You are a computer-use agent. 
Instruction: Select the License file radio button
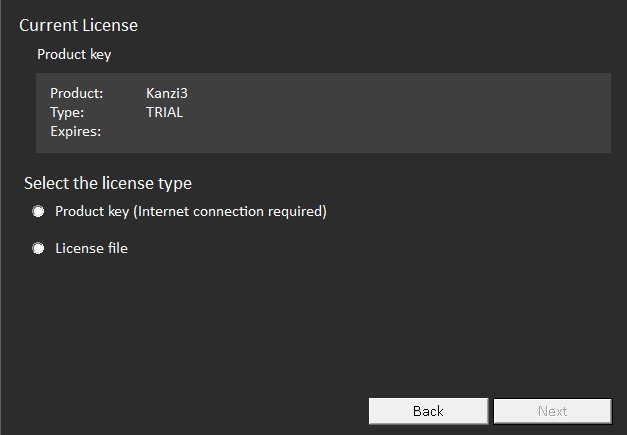(38, 249)
